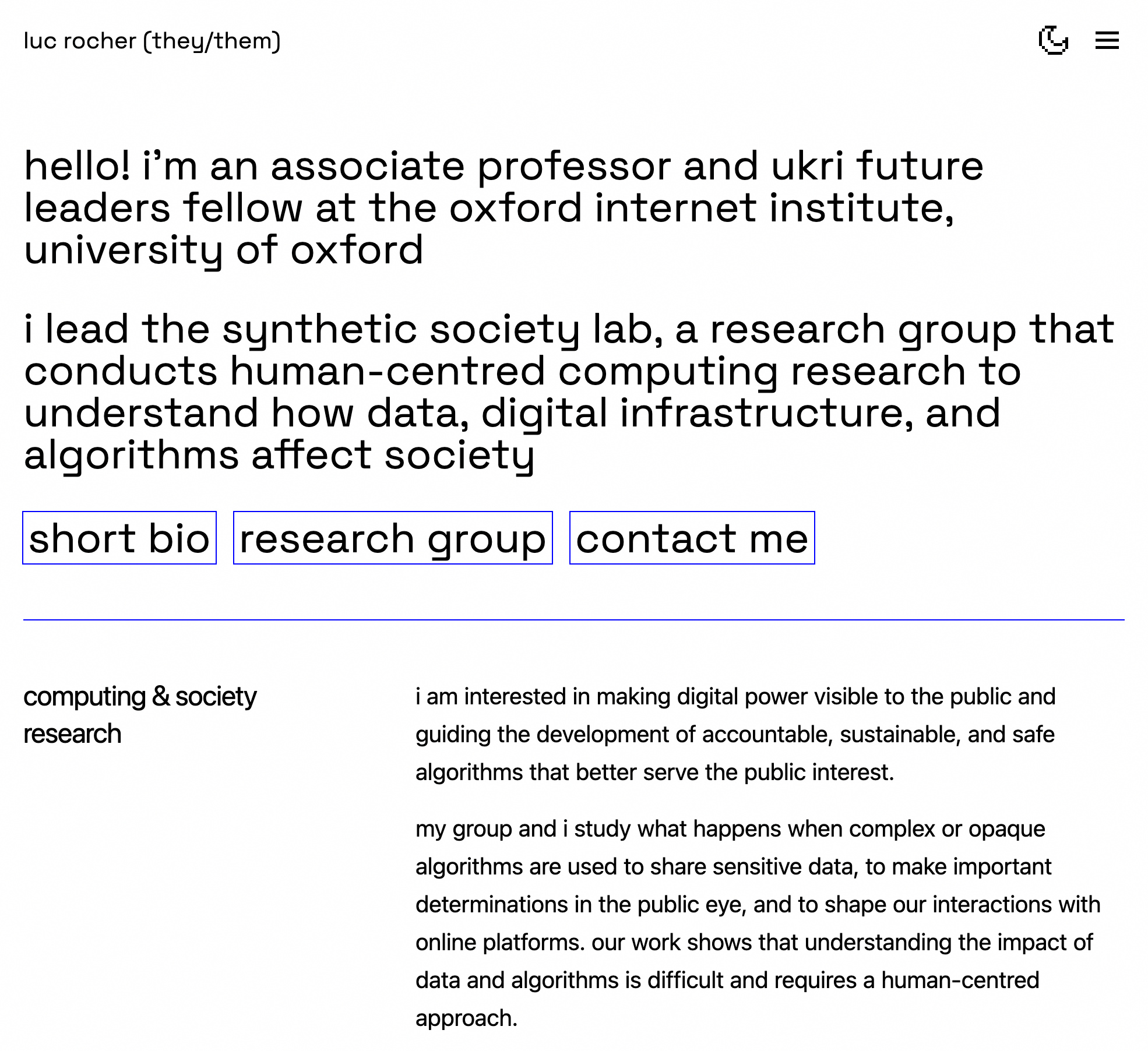Toggle dark mode with the moon icon
Viewport: 1148px width, 1051px height.
pyautogui.click(x=1053, y=40)
